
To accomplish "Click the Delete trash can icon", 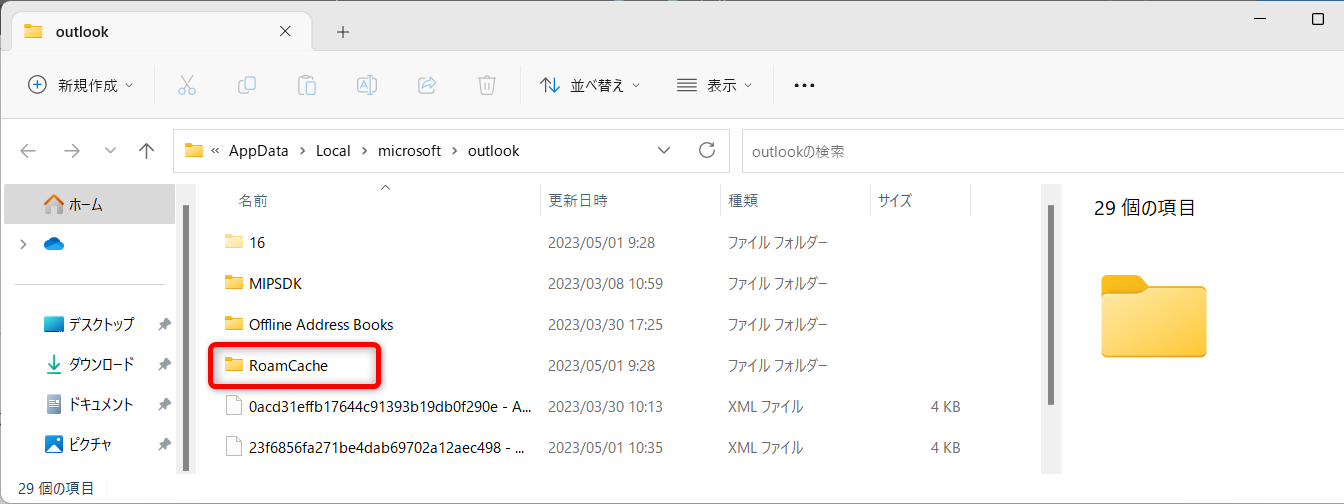I will coord(487,85).
